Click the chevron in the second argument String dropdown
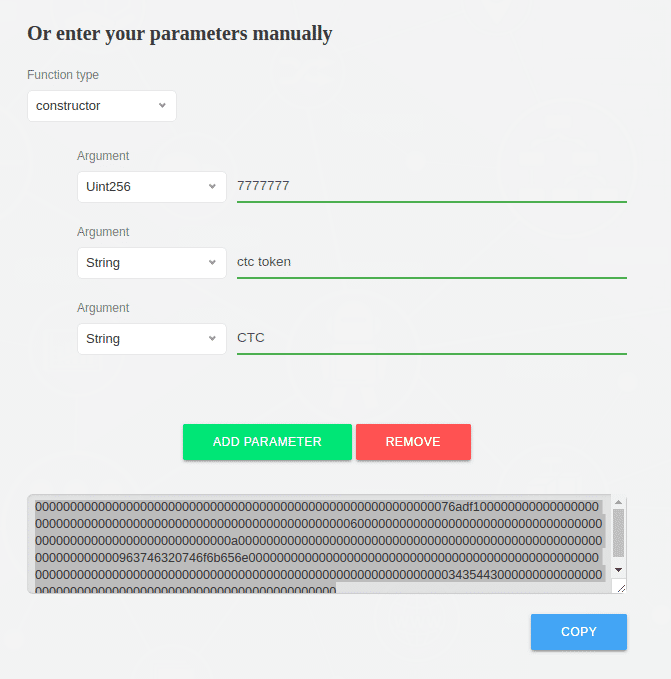The image size is (671, 679). tap(212, 262)
